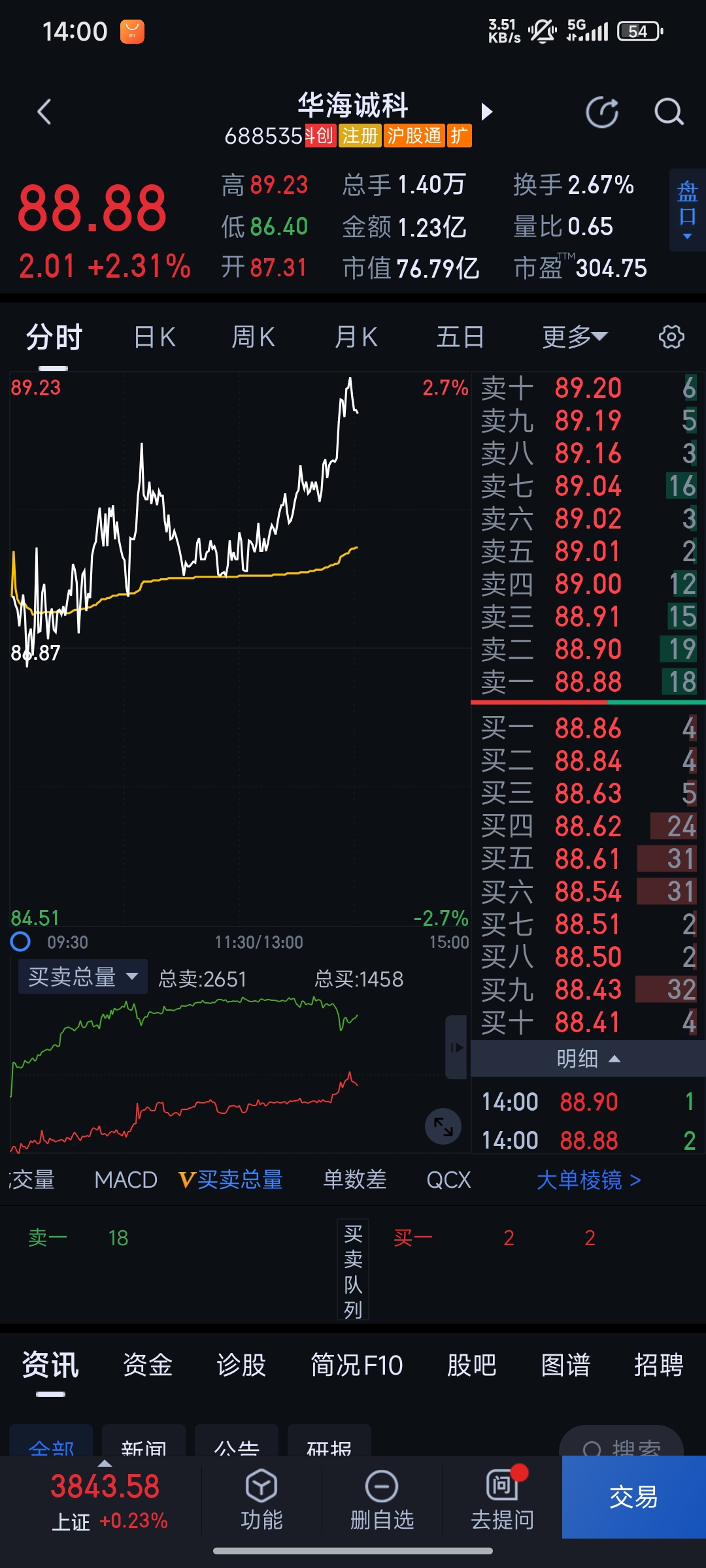
Task: Tap the blue 交易 button
Action: pos(633,1497)
